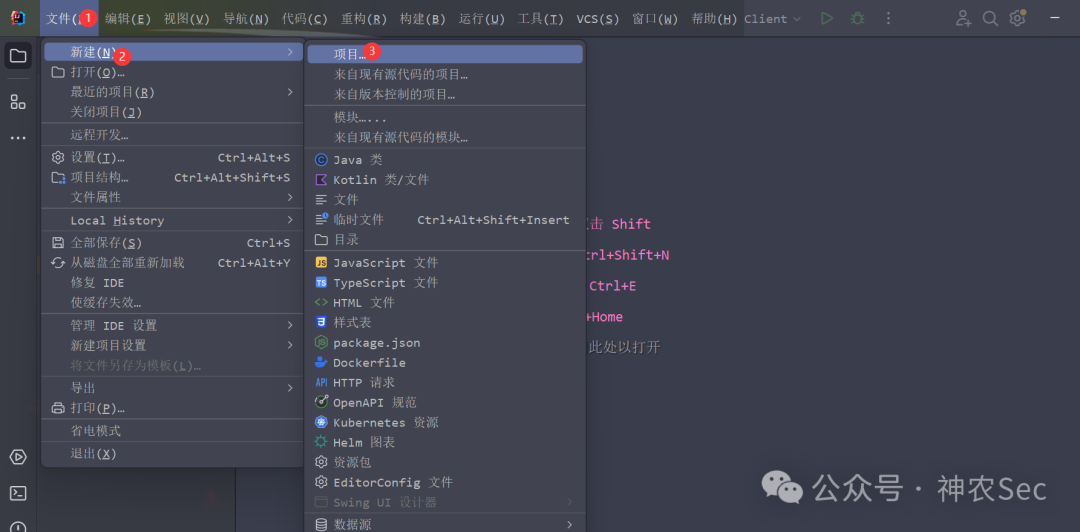Open 设置(T)... from File menu

[173, 158]
